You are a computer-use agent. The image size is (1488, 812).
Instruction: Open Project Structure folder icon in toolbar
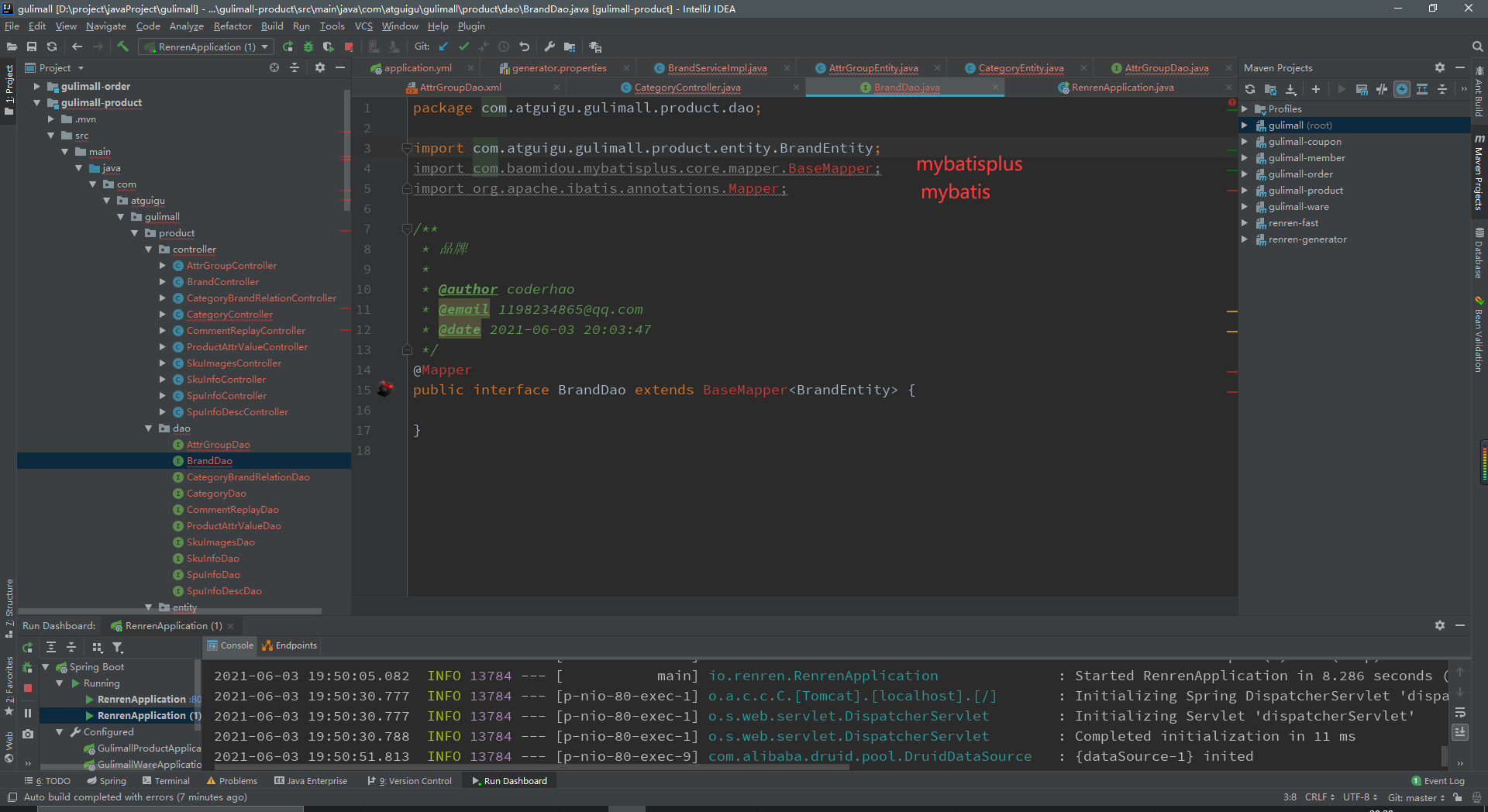570,46
